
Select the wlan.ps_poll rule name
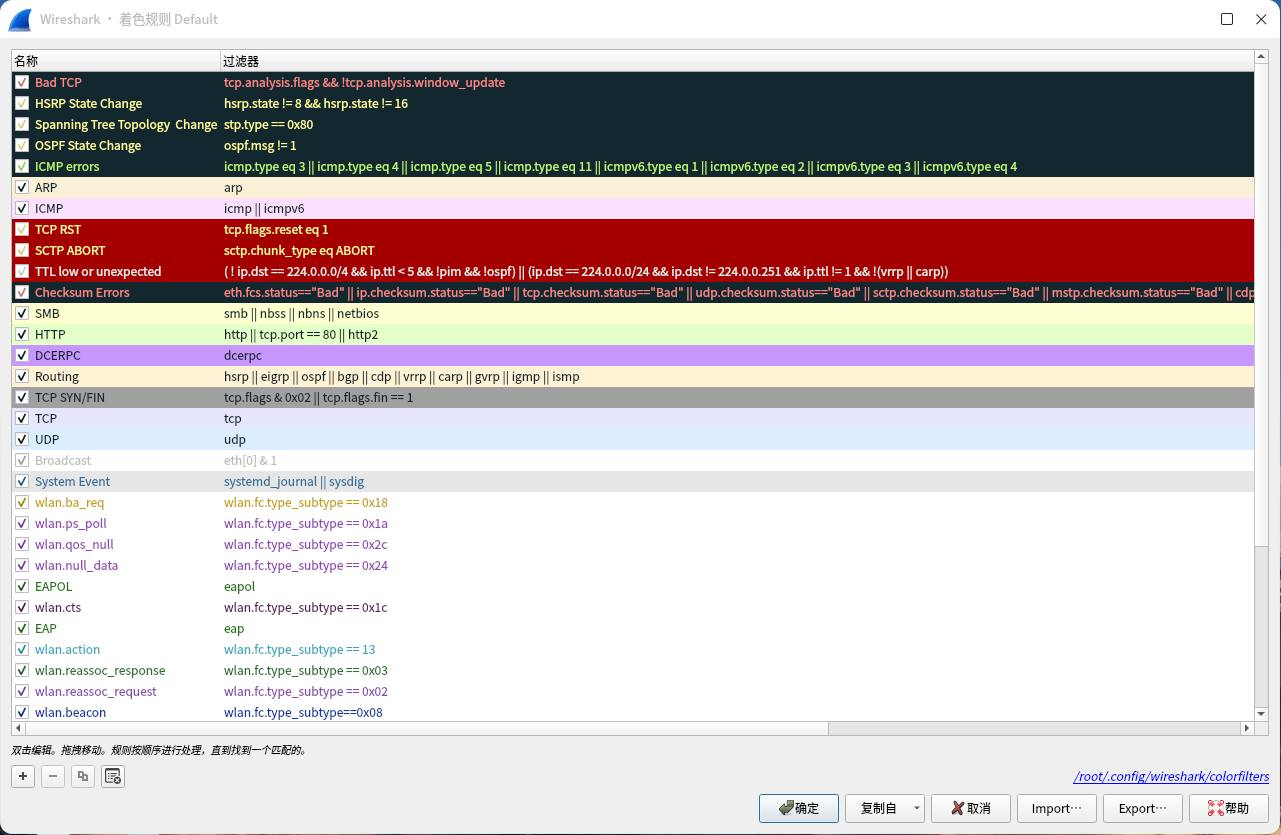(71, 524)
